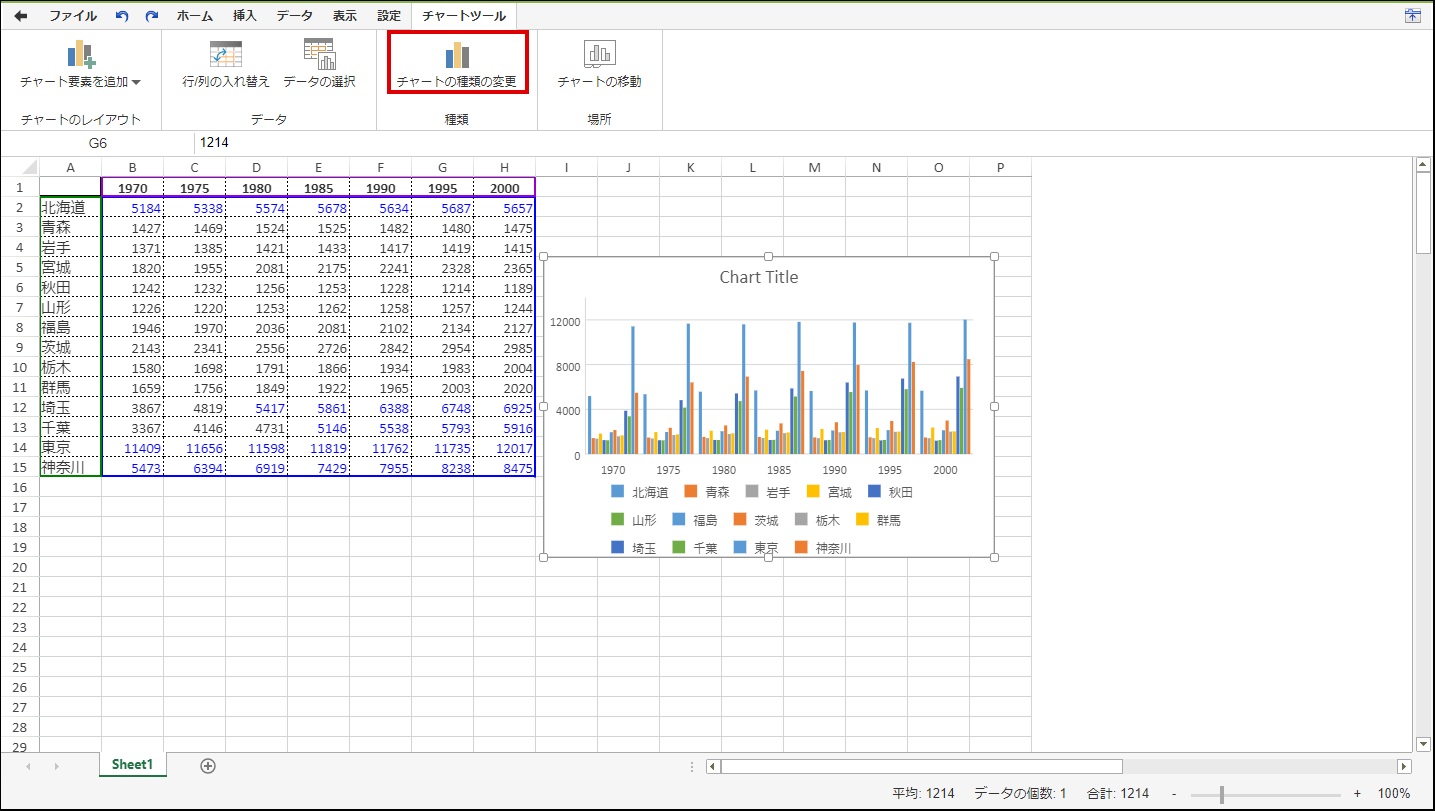
Task: Click 北海道 legend entry in chart
Action: pyautogui.click(x=640, y=492)
